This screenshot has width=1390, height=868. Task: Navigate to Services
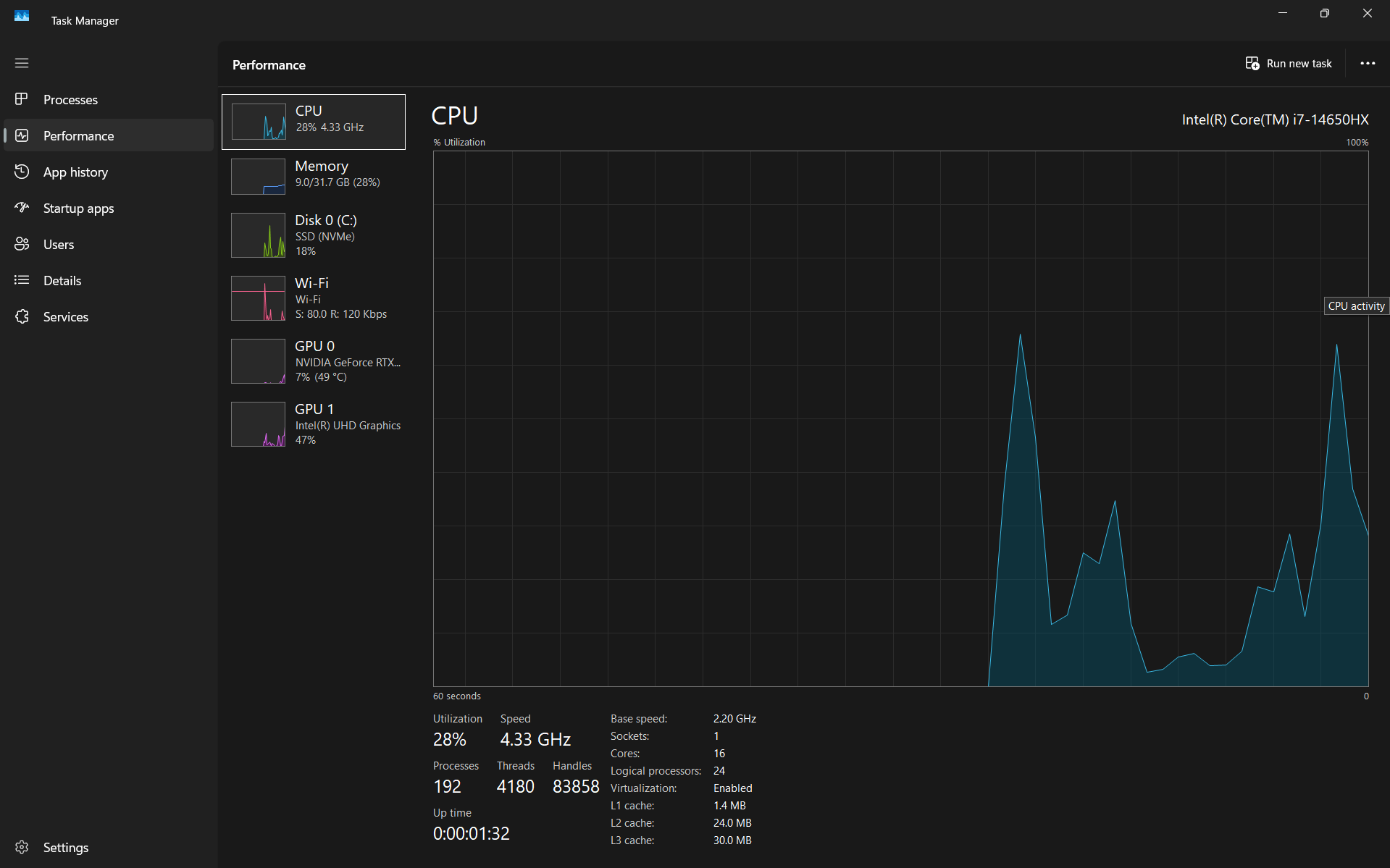pyautogui.click(x=109, y=316)
